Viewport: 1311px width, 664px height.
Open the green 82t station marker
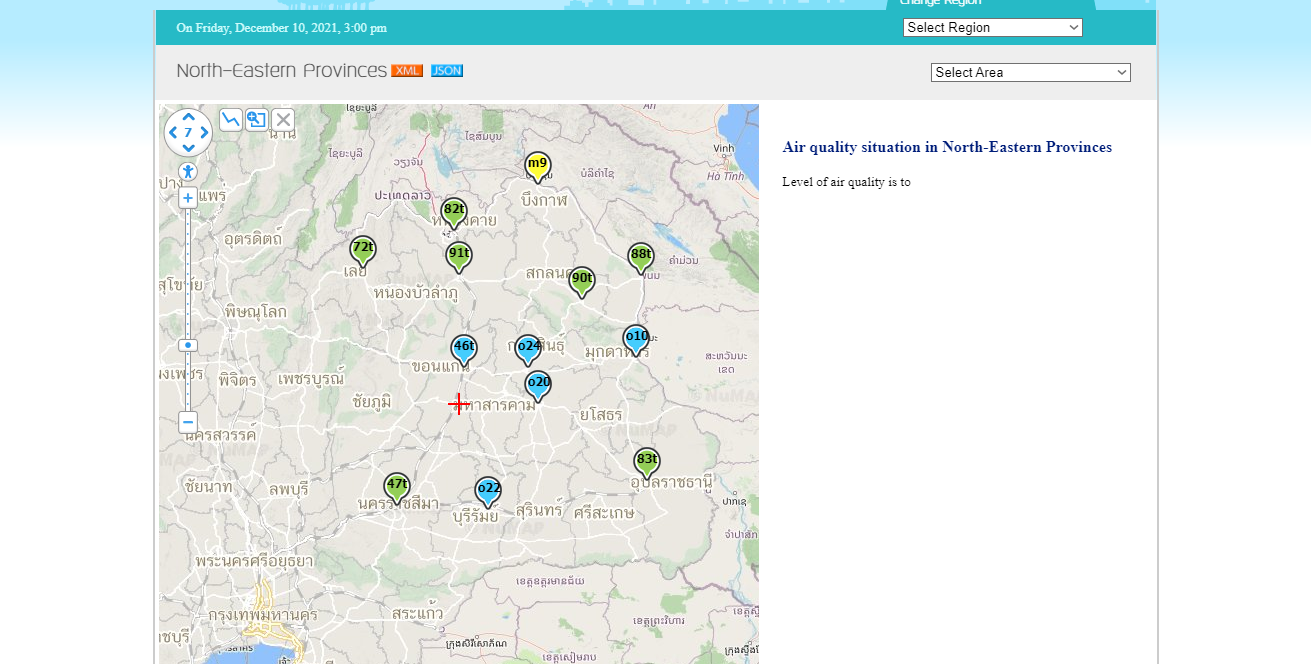(454, 214)
